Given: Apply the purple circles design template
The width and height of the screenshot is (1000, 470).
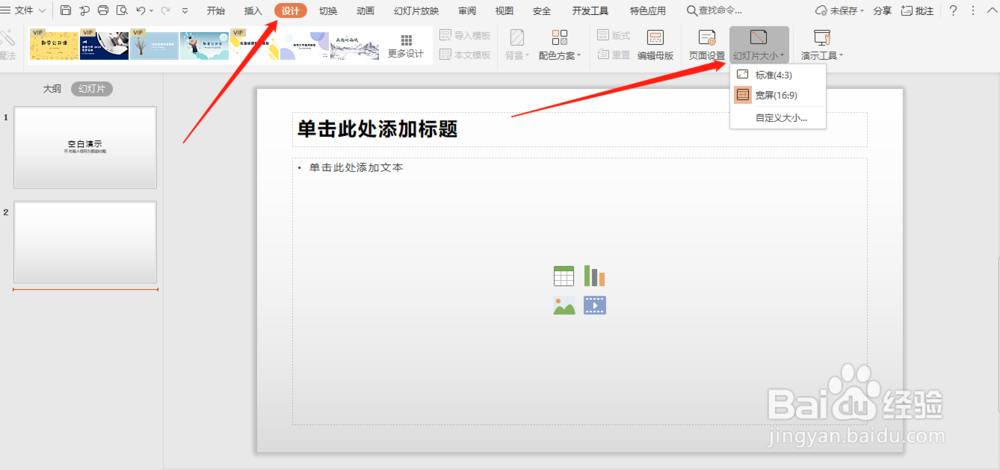Looking at the screenshot, I should coord(304,45).
